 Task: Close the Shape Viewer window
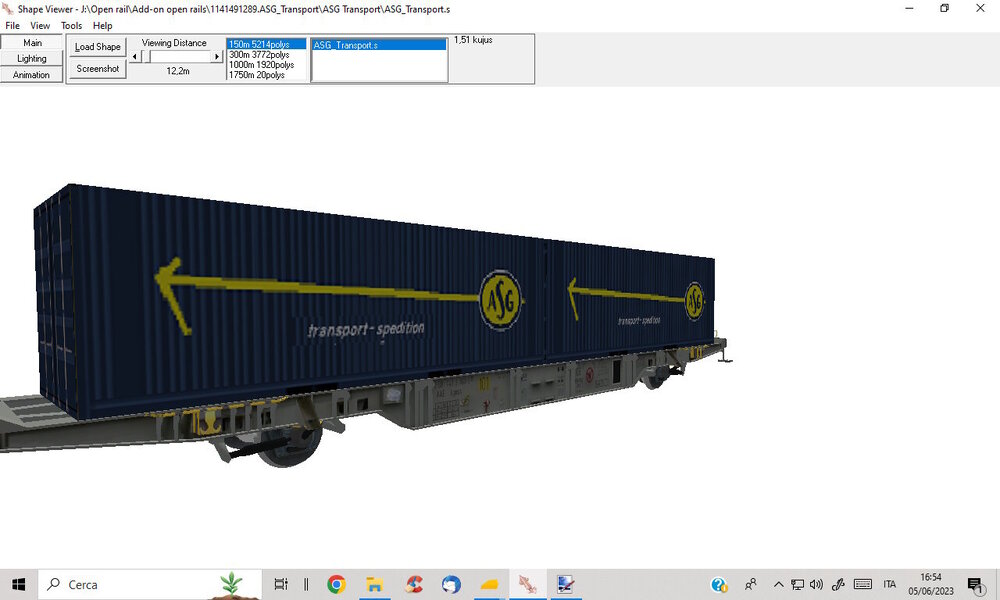[980, 8]
